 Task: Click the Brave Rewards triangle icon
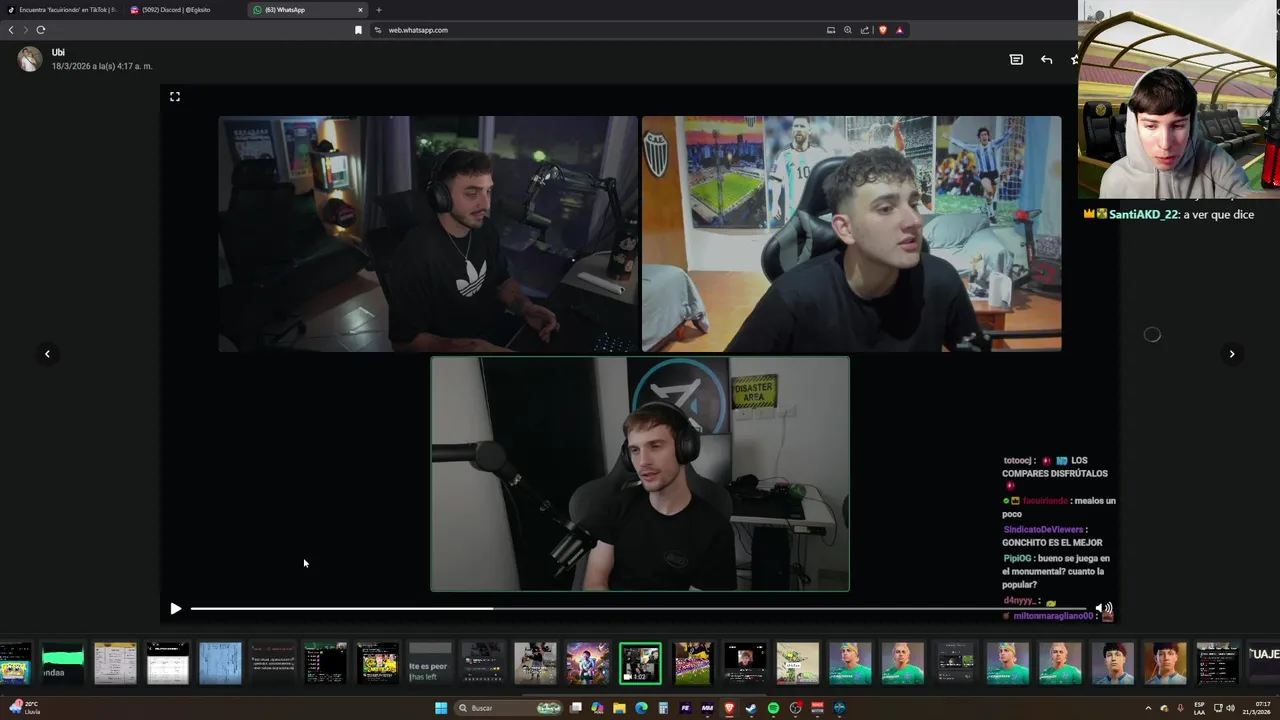(899, 30)
